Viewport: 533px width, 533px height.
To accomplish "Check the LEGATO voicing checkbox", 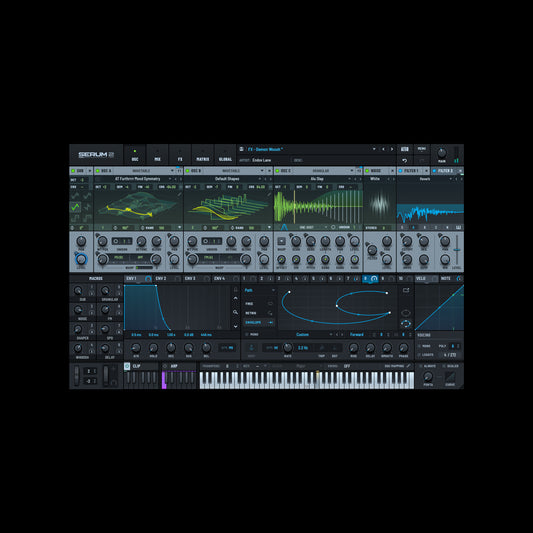I will [420, 355].
